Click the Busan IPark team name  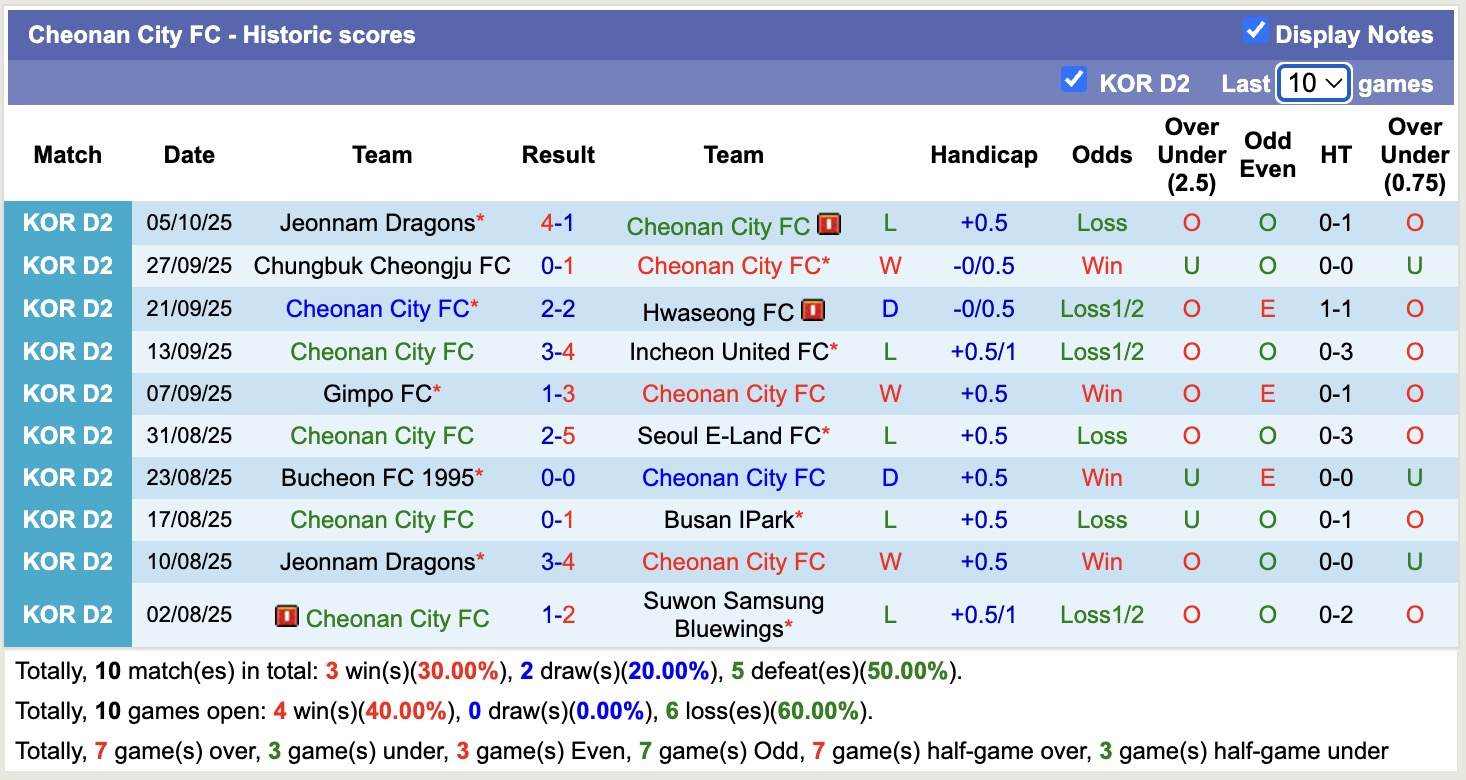(728, 519)
